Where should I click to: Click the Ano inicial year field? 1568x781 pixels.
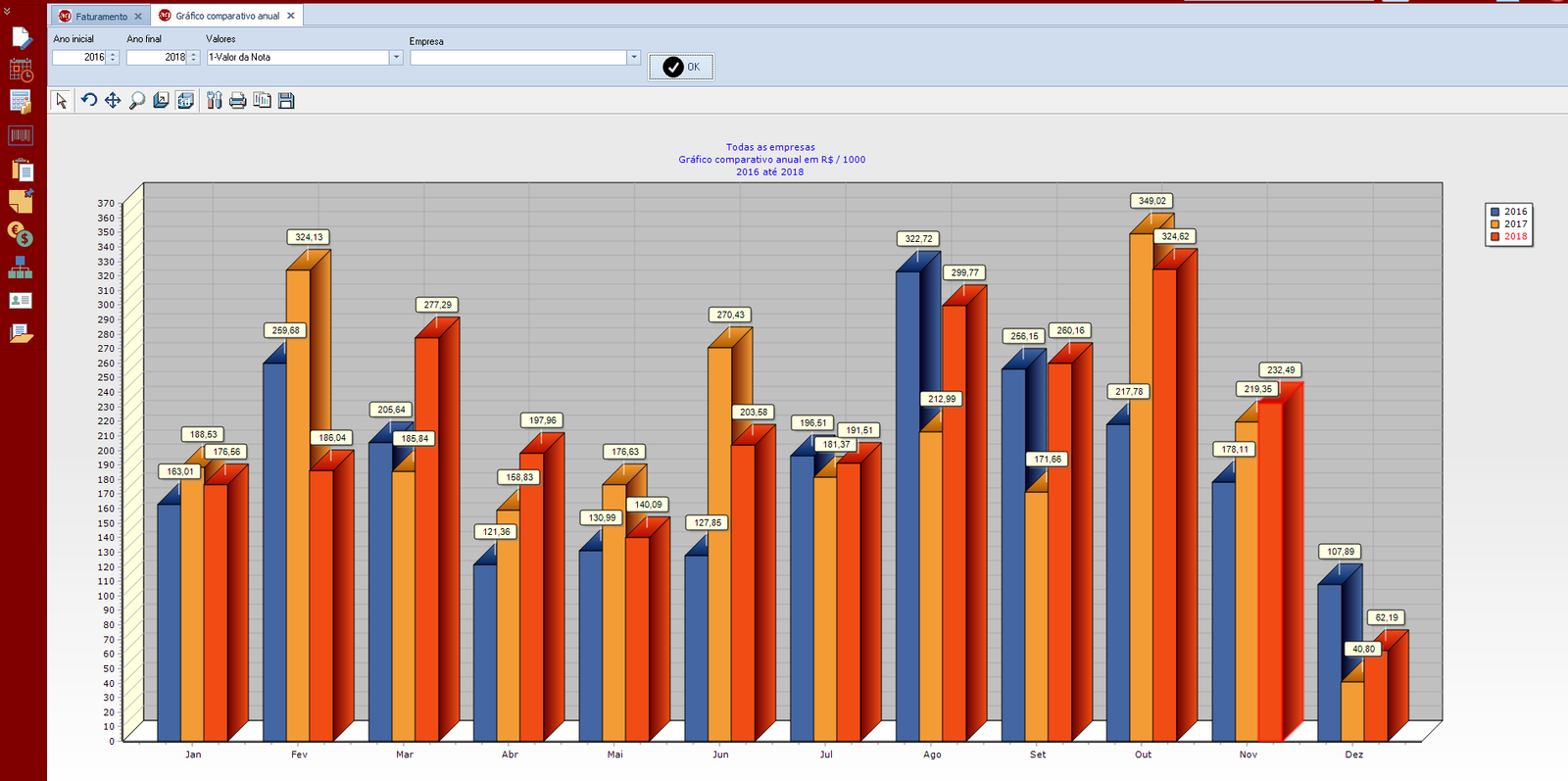coord(80,58)
